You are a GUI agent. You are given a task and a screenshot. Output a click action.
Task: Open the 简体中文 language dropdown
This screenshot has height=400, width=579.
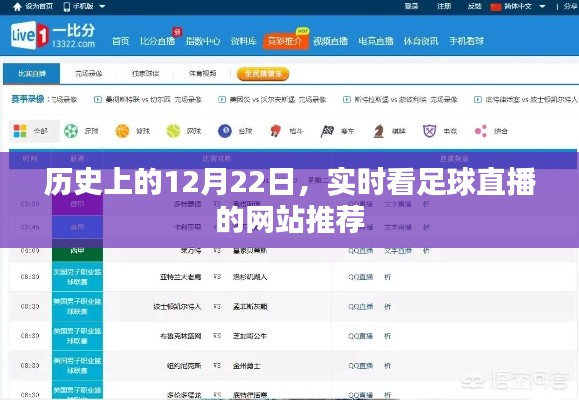(518, 6)
